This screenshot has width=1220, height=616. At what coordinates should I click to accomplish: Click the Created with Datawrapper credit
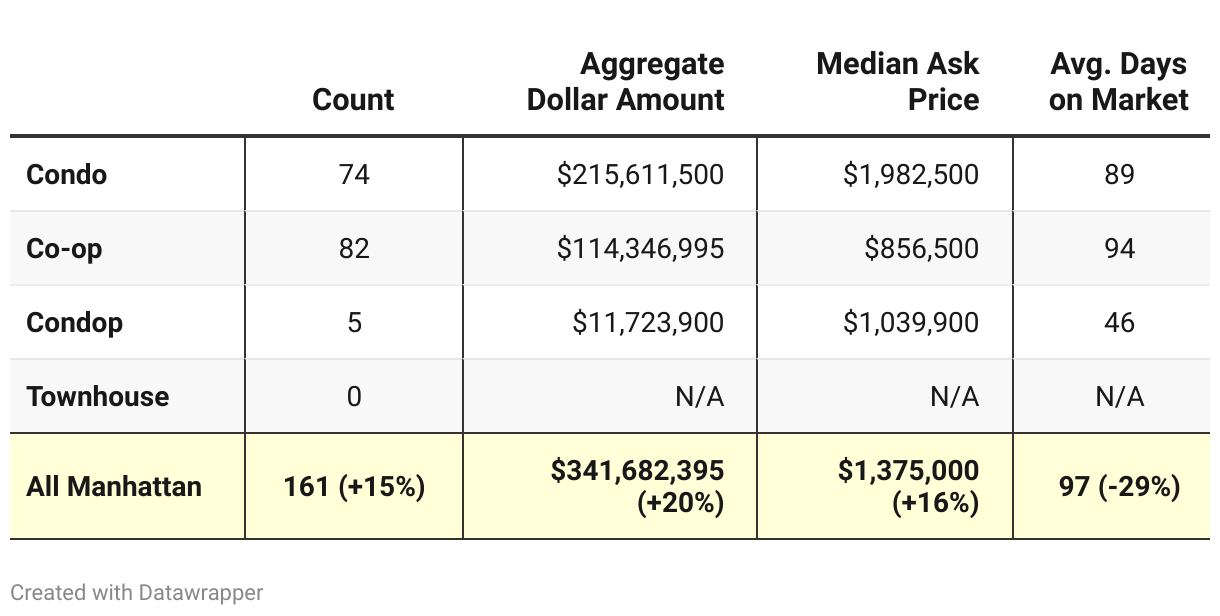[137, 592]
